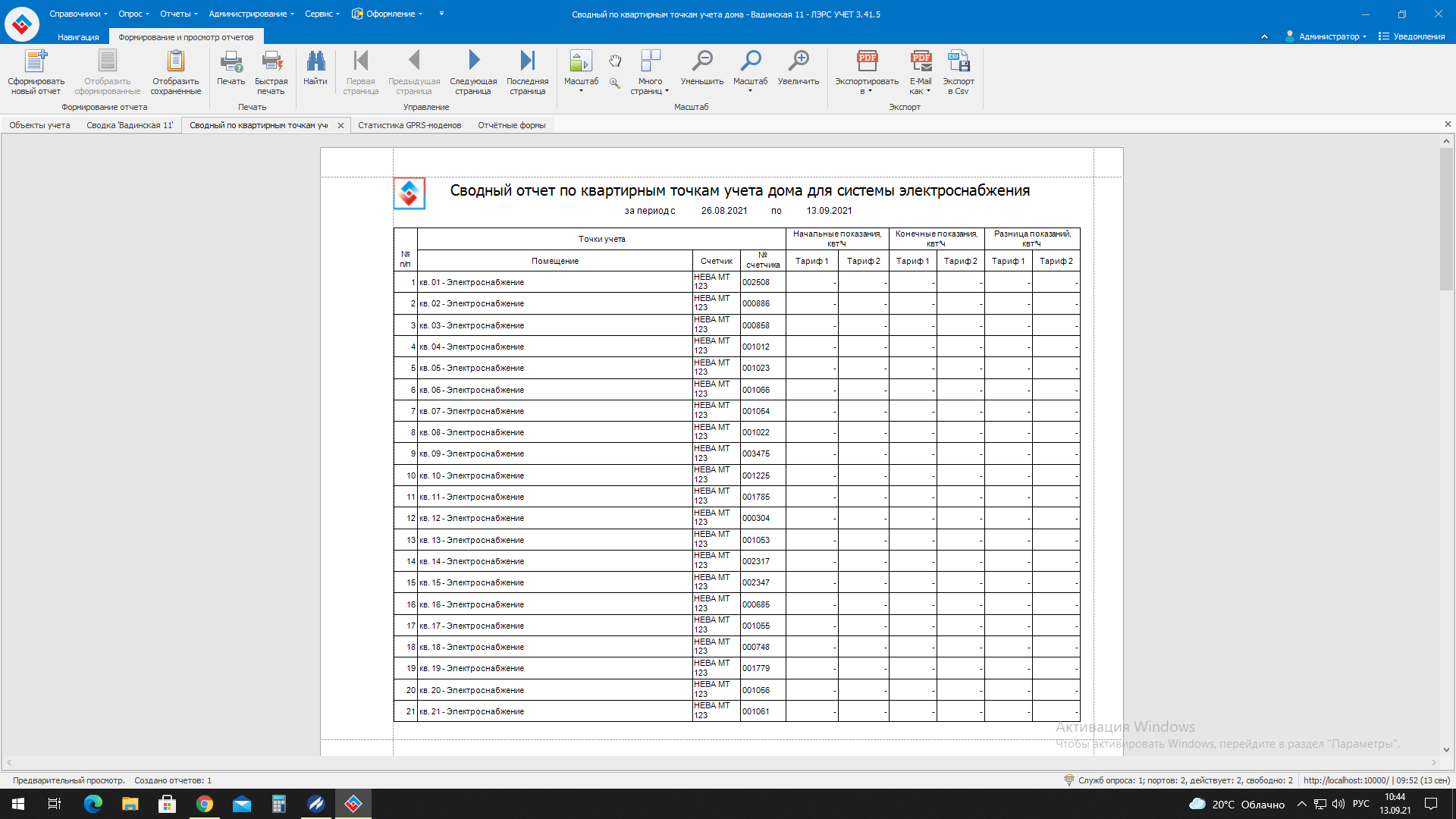The height and width of the screenshot is (819, 1456).
Task: Open the Mail app from taskbar
Action: pos(241,804)
